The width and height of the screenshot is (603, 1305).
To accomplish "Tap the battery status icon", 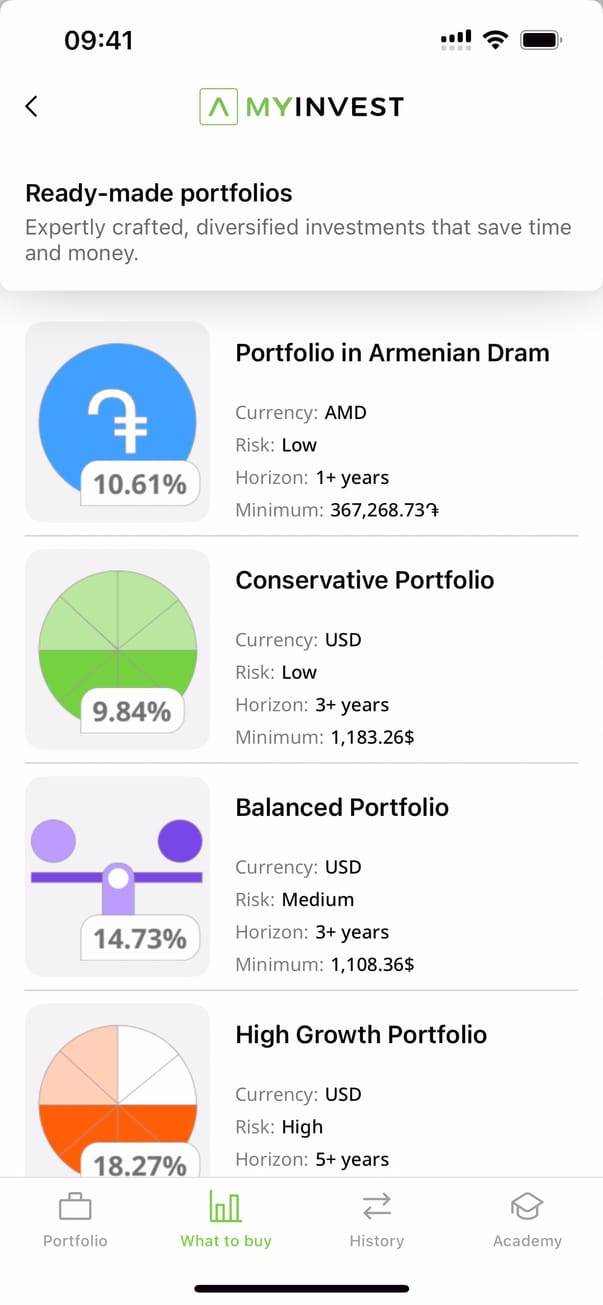I will pyautogui.click(x=541, y=40).
